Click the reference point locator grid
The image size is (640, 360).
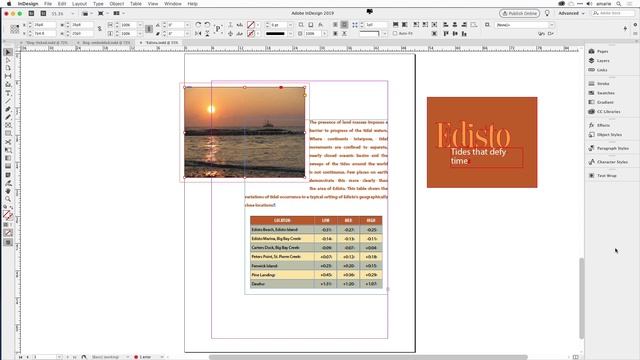tap(15, 29)
